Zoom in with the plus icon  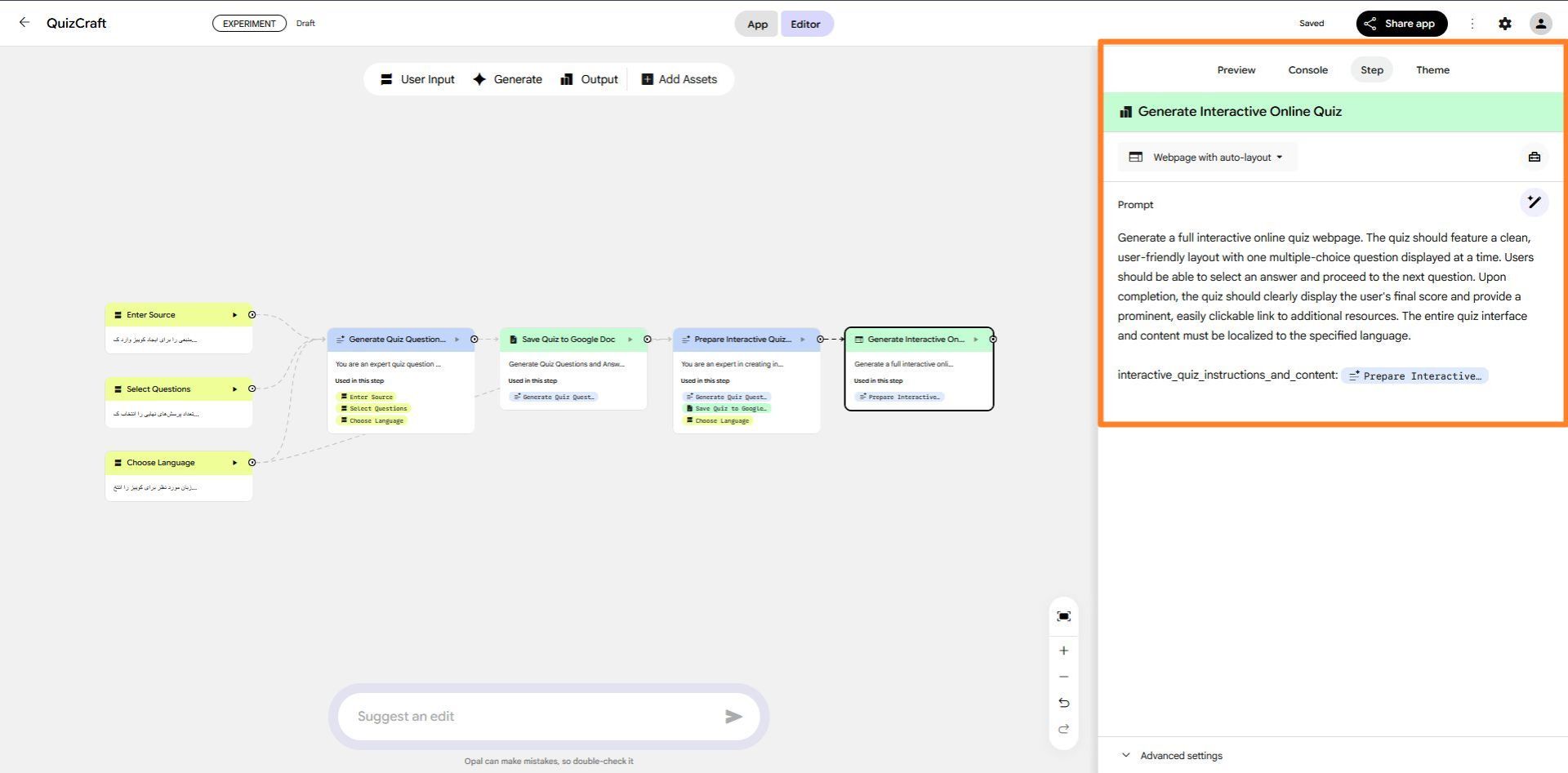coord(1063,651)
